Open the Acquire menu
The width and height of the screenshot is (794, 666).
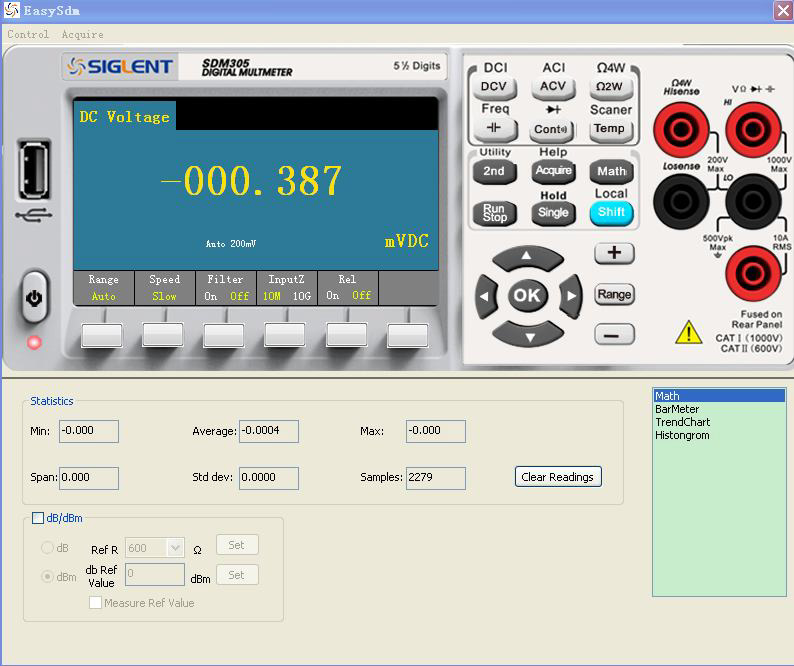point(82,34)
